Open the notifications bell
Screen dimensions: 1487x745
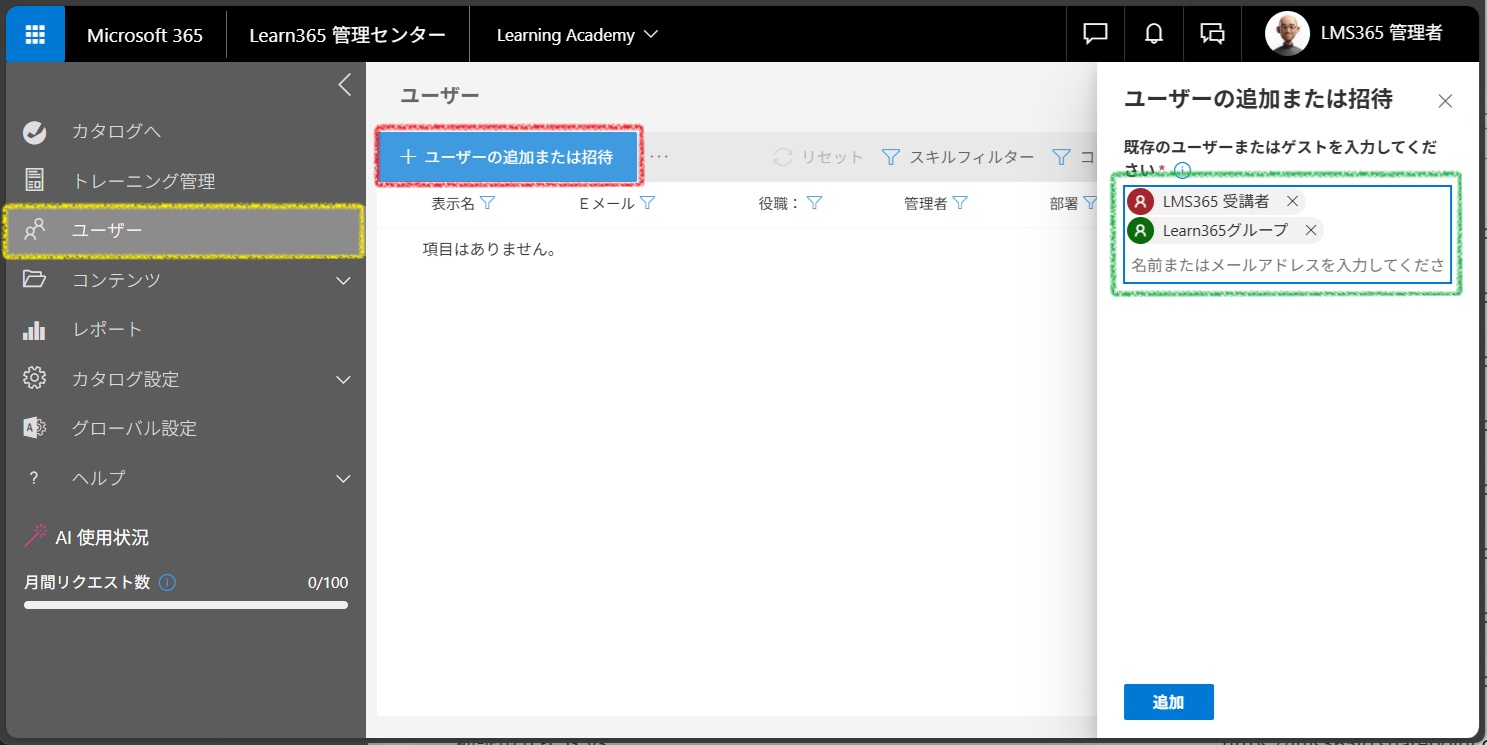click(1154, 34)
